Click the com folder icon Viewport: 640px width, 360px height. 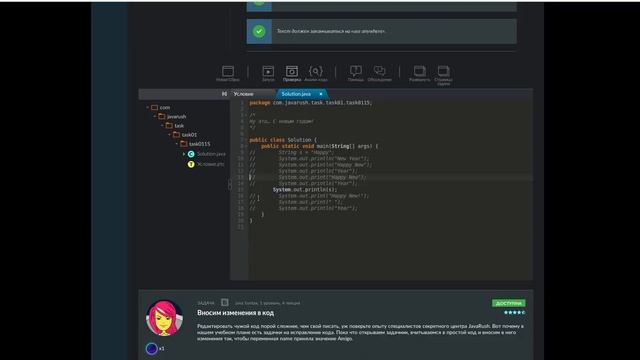154,107
